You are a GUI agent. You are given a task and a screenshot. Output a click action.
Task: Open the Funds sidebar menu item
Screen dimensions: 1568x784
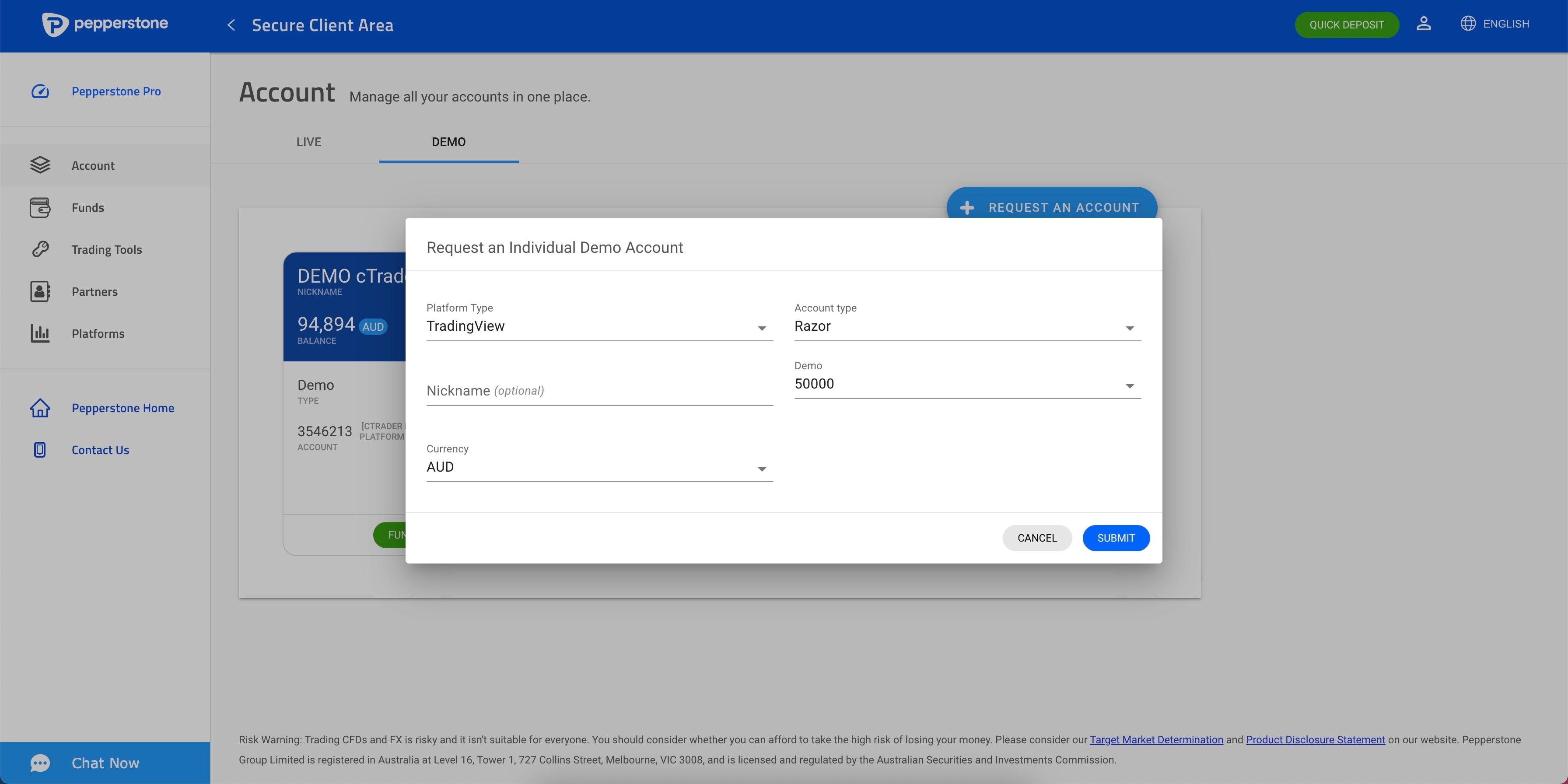[105, 207]
